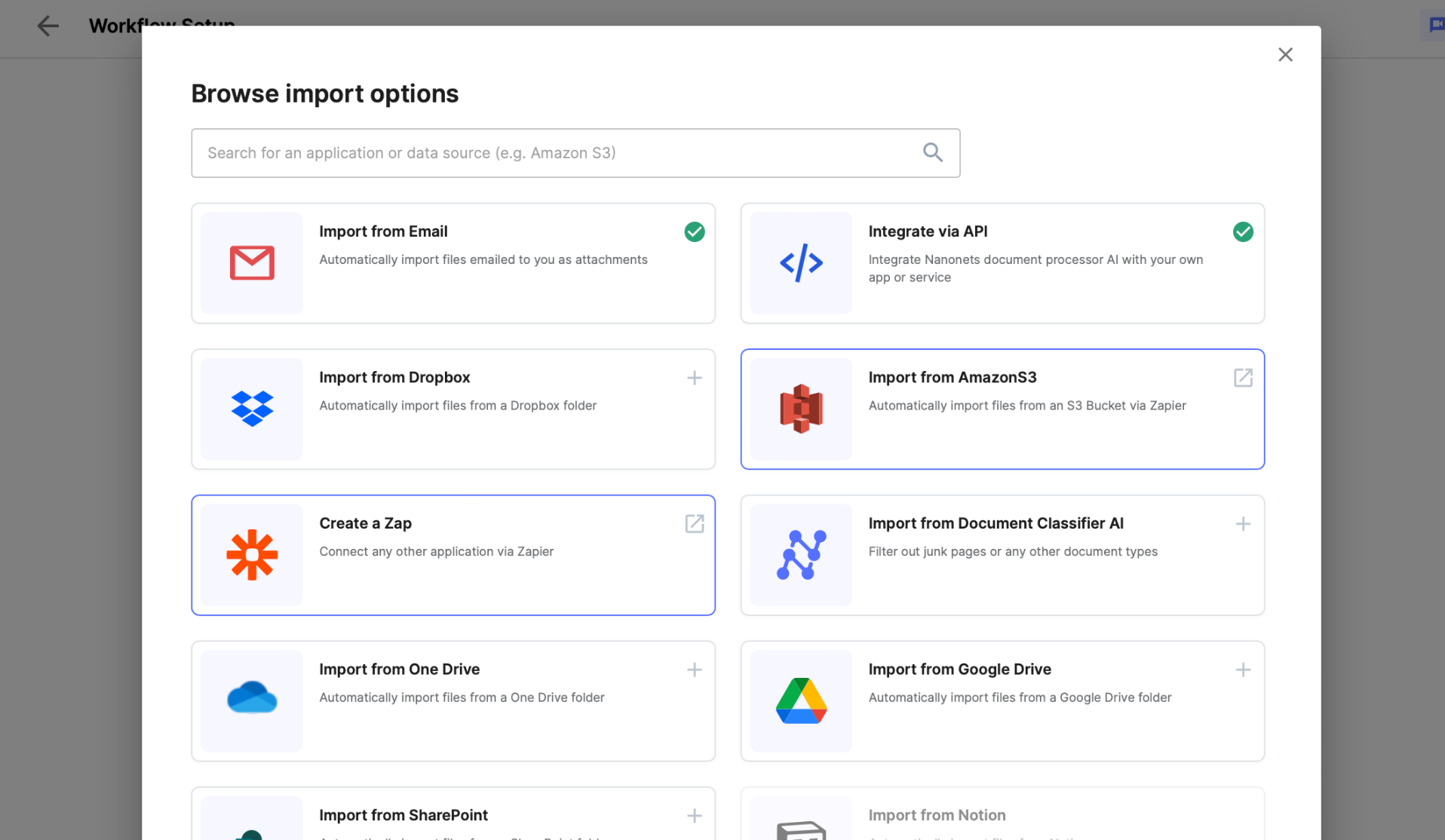
Task: Click the OneDrive cloud icon
Action: (x=252, y=698)
